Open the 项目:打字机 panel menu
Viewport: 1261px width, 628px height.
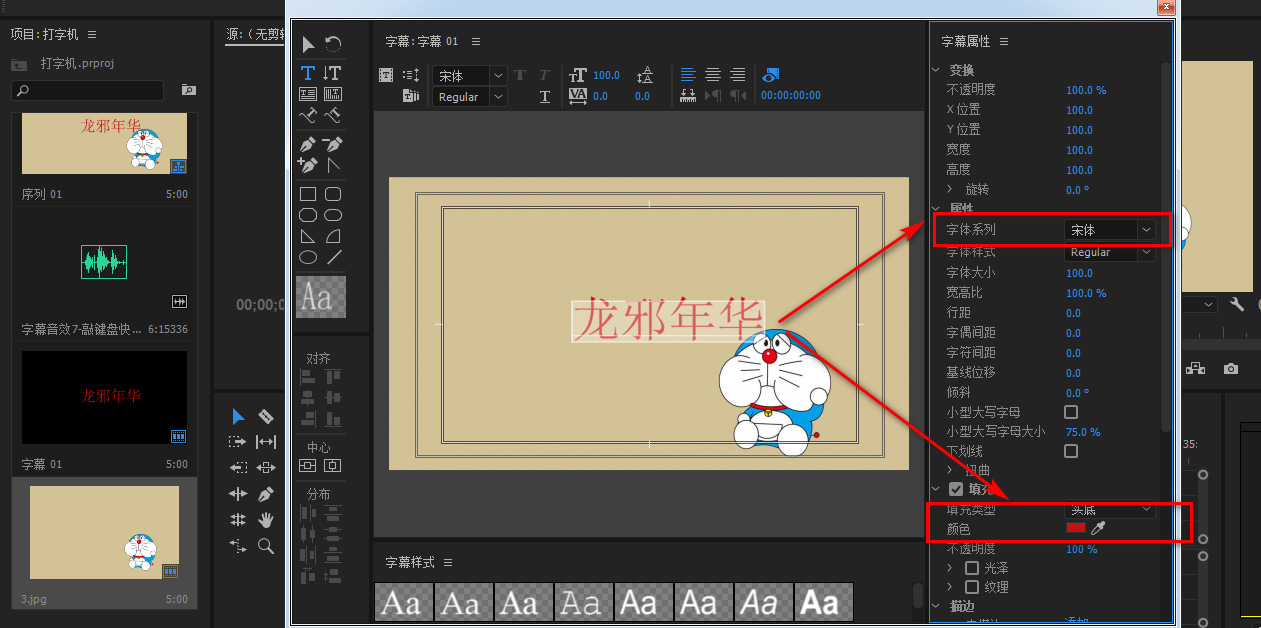click(92, 34)
